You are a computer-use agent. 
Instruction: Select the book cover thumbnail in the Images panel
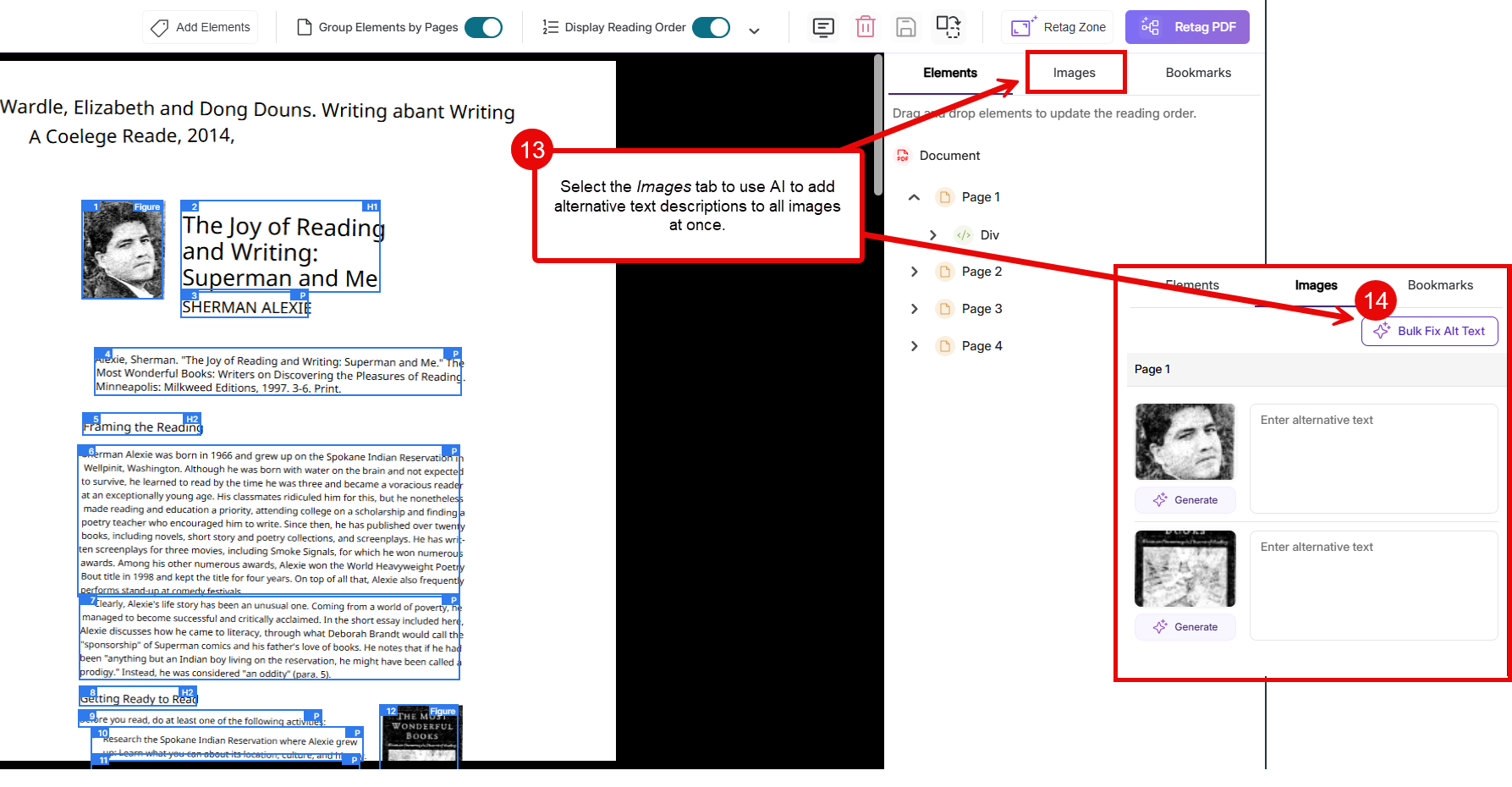click(x=1185, y=569)
